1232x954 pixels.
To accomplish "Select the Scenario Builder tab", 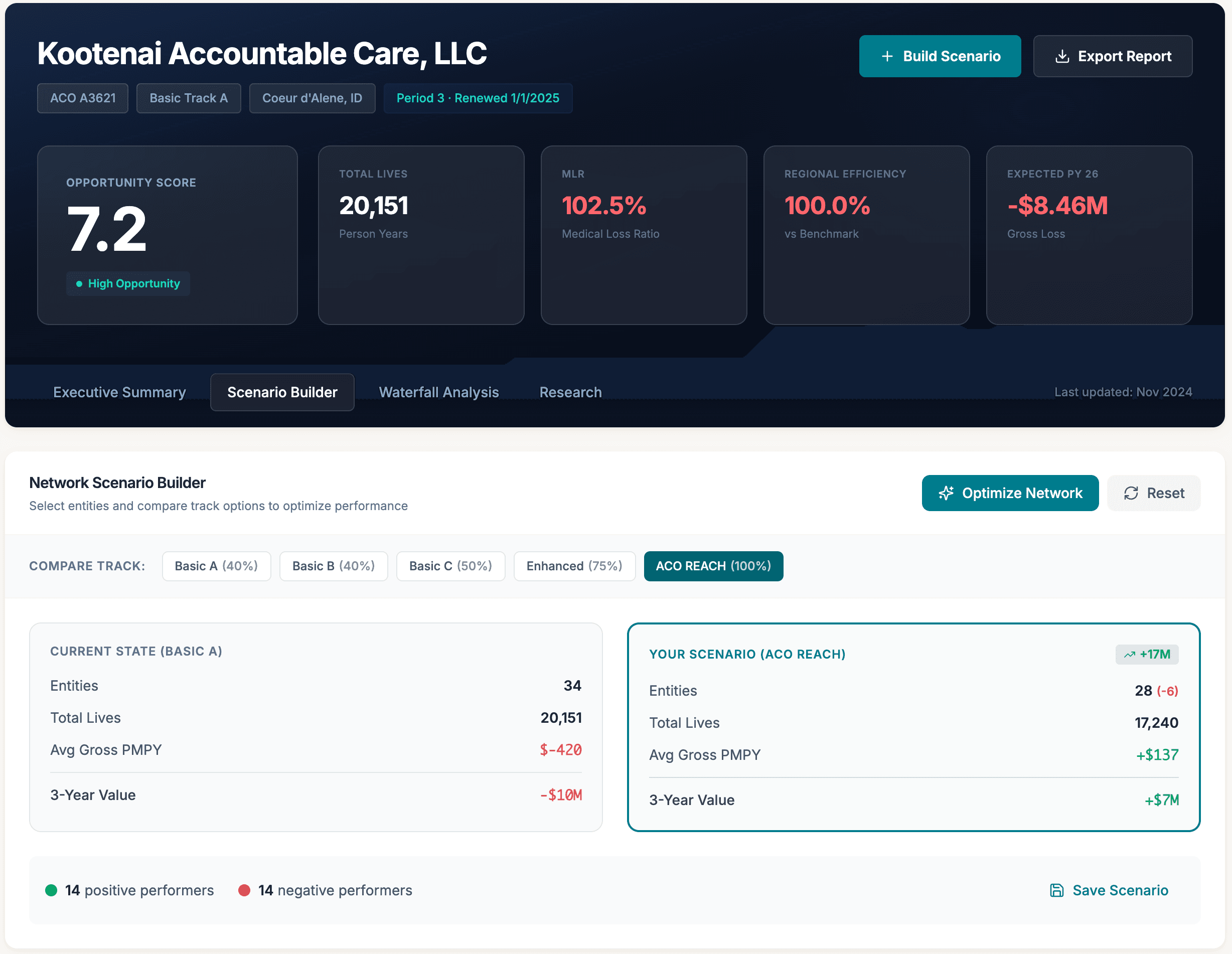I will tap(282, 392).
